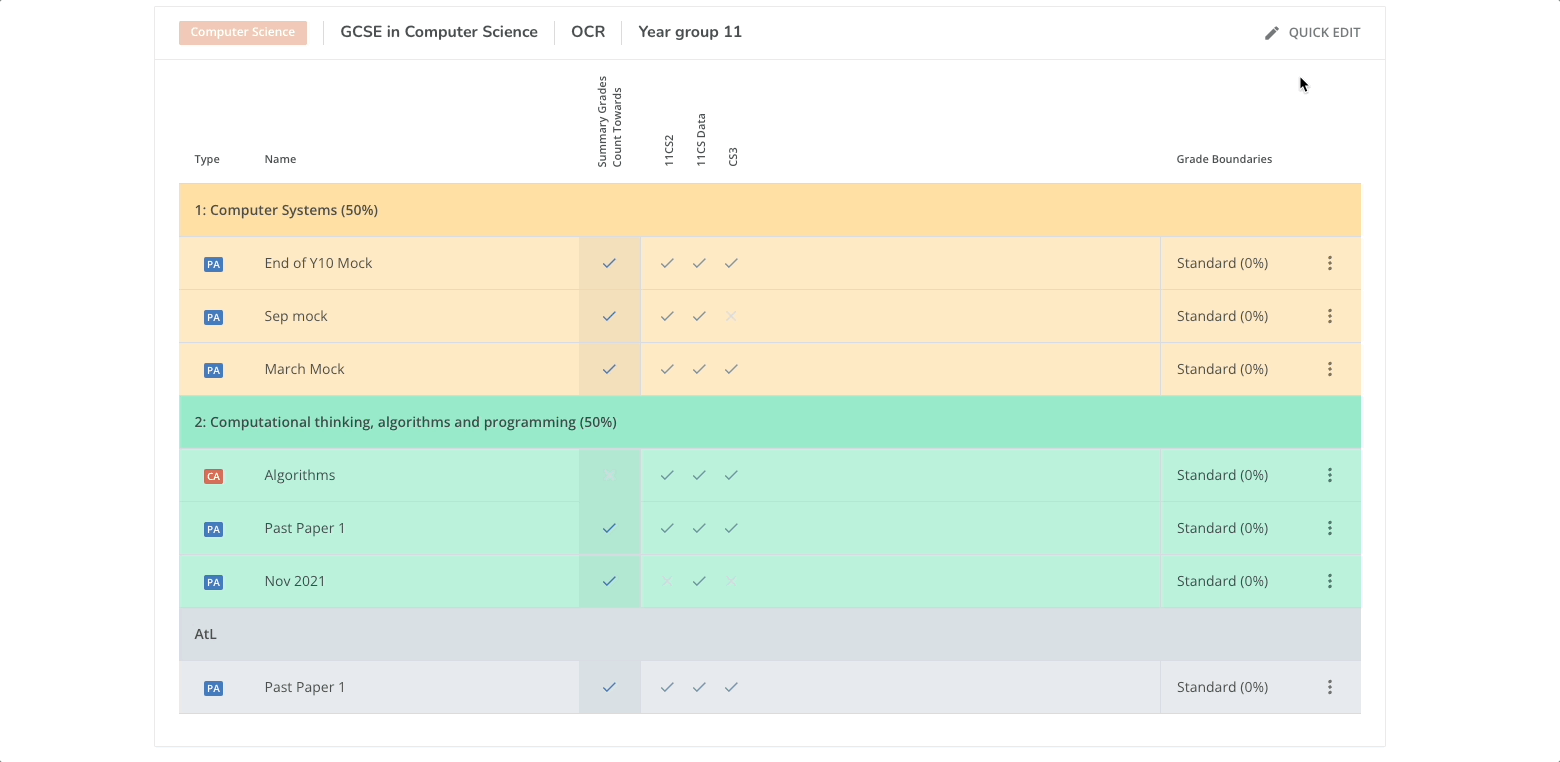Click the PA badge beside March Mock
This screenshot has width=1560, height=762.
pos(213,369)
